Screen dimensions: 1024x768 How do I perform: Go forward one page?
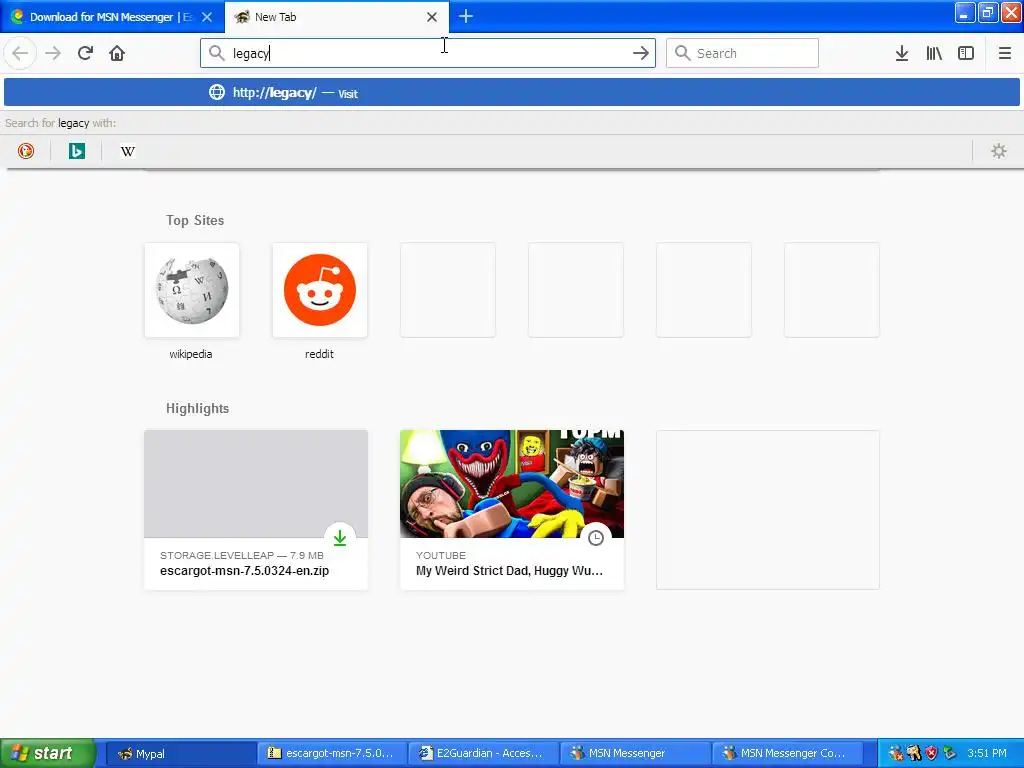click(x=53, y=53)
